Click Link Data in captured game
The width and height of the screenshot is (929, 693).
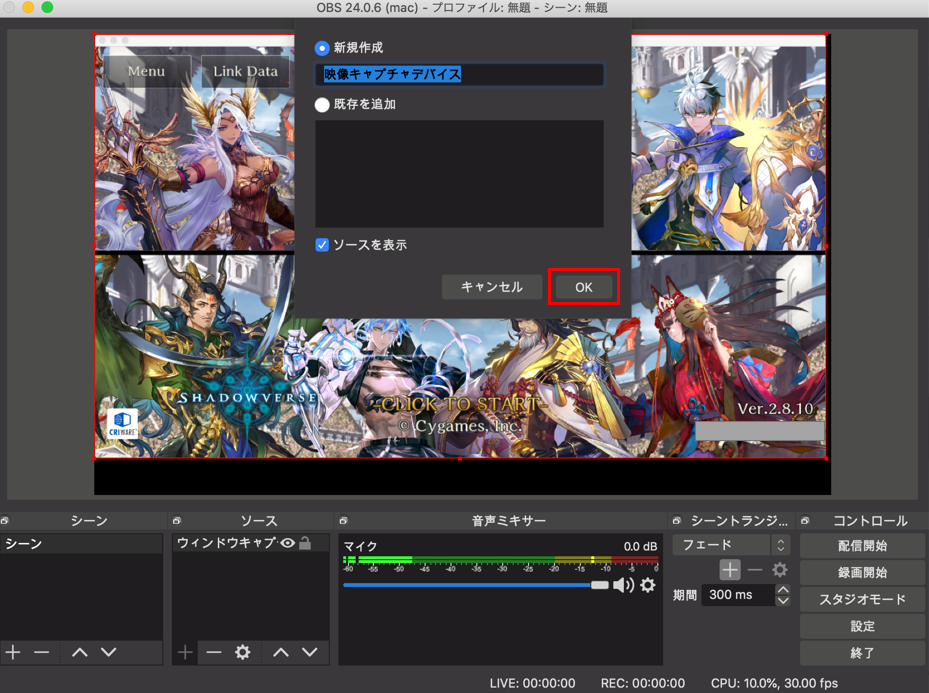[245, 71]
